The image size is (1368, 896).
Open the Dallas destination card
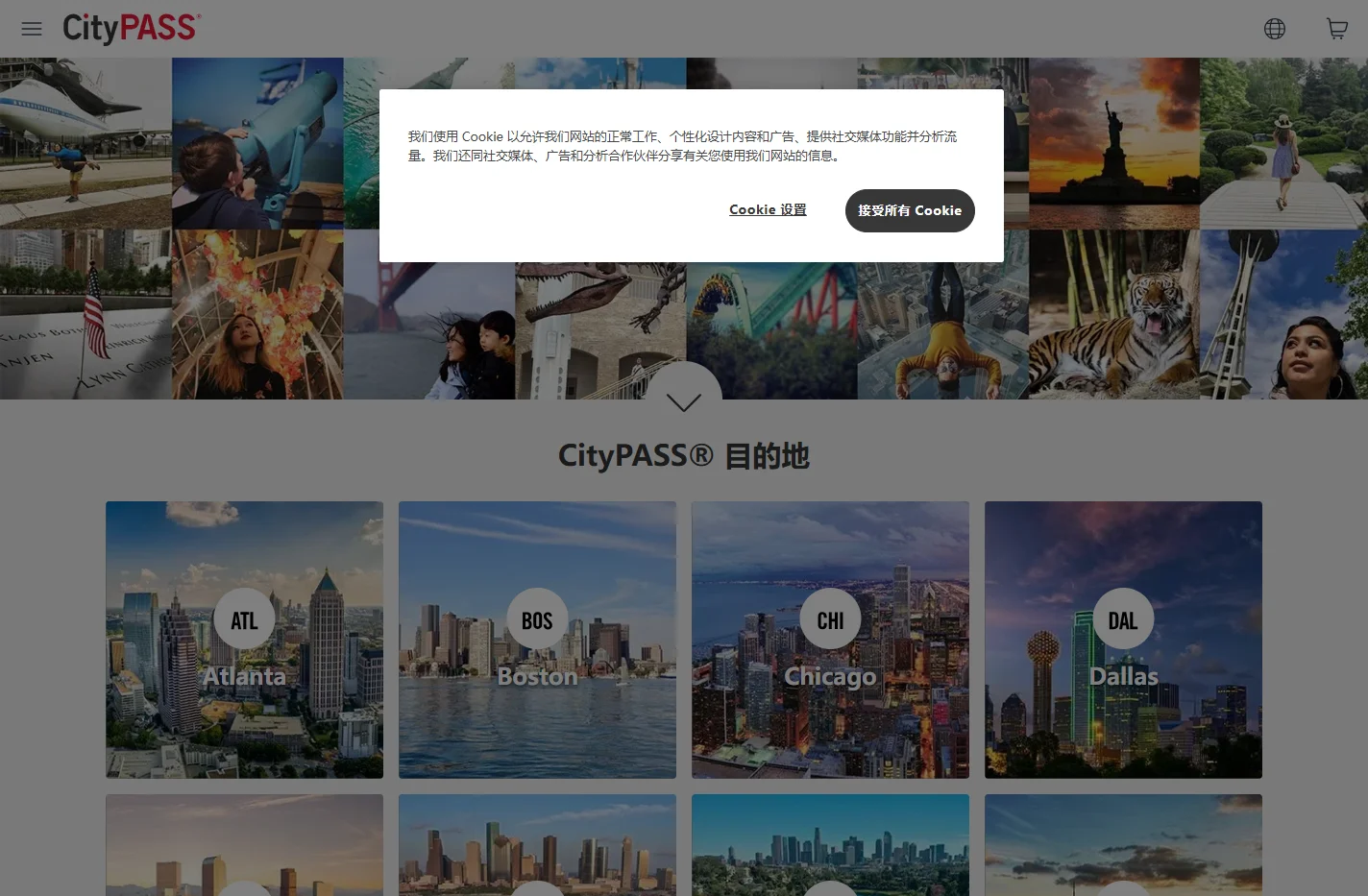pyautogui.click(x=1123, y=640)
